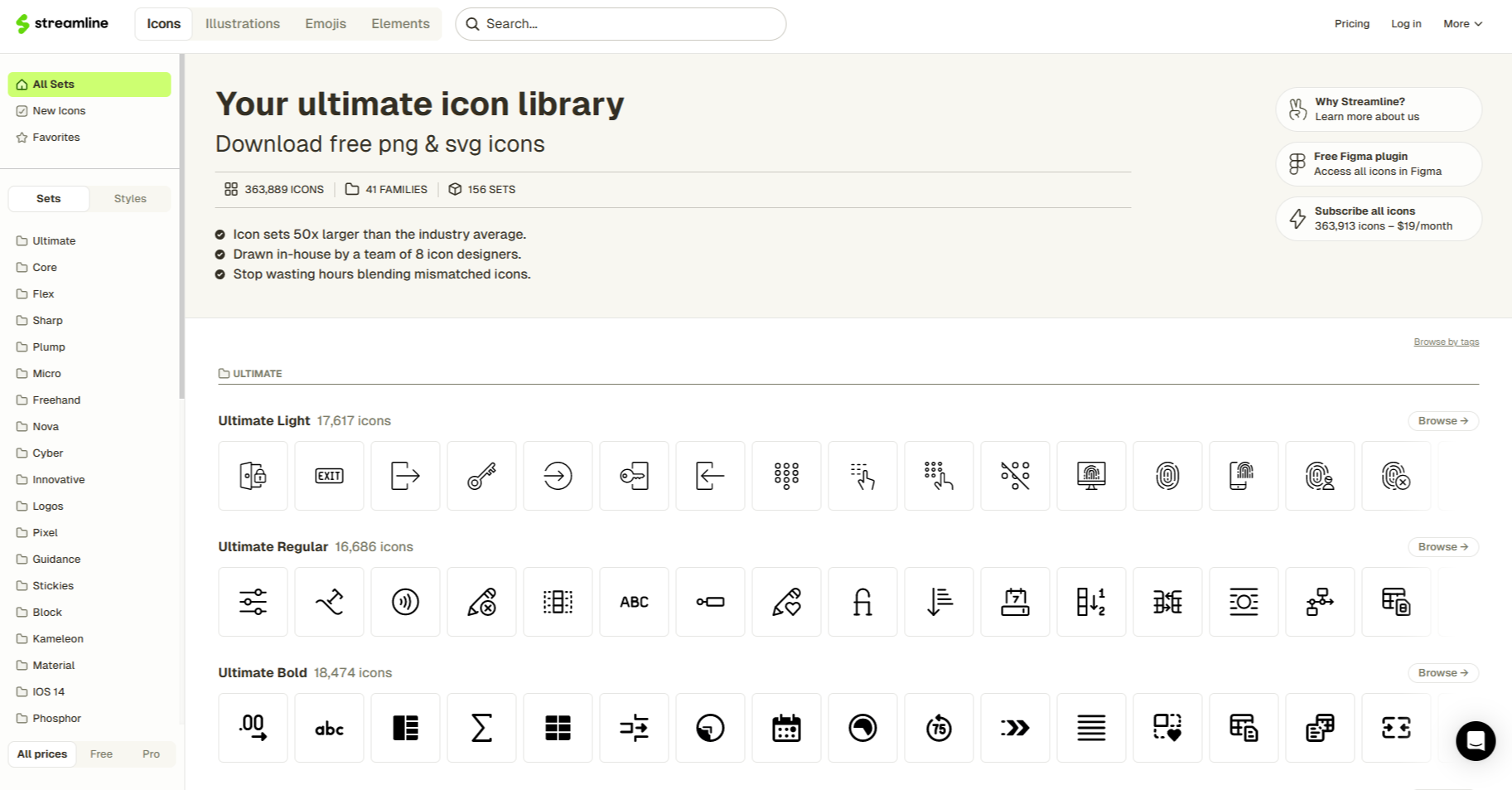The width and height of the screenshot is (1512, 790).
Task: Choose the bold grid table icon
Action: (558, 728)
